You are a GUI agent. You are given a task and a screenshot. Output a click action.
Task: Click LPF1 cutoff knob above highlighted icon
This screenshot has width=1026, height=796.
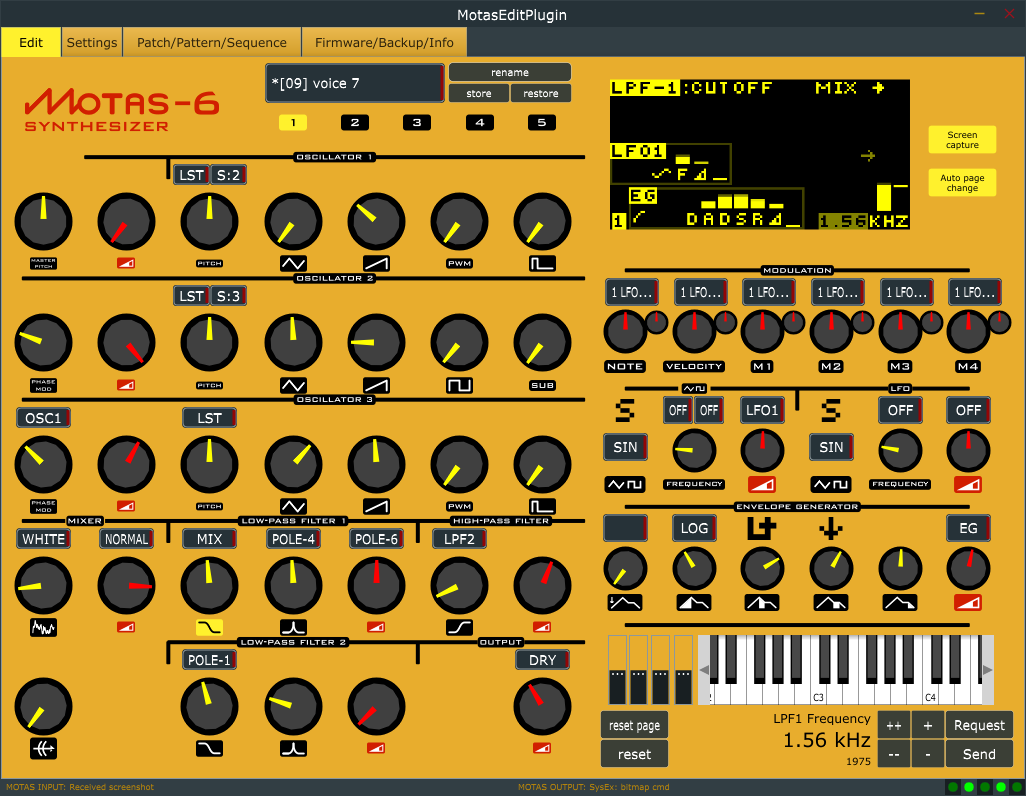(209, 585)
